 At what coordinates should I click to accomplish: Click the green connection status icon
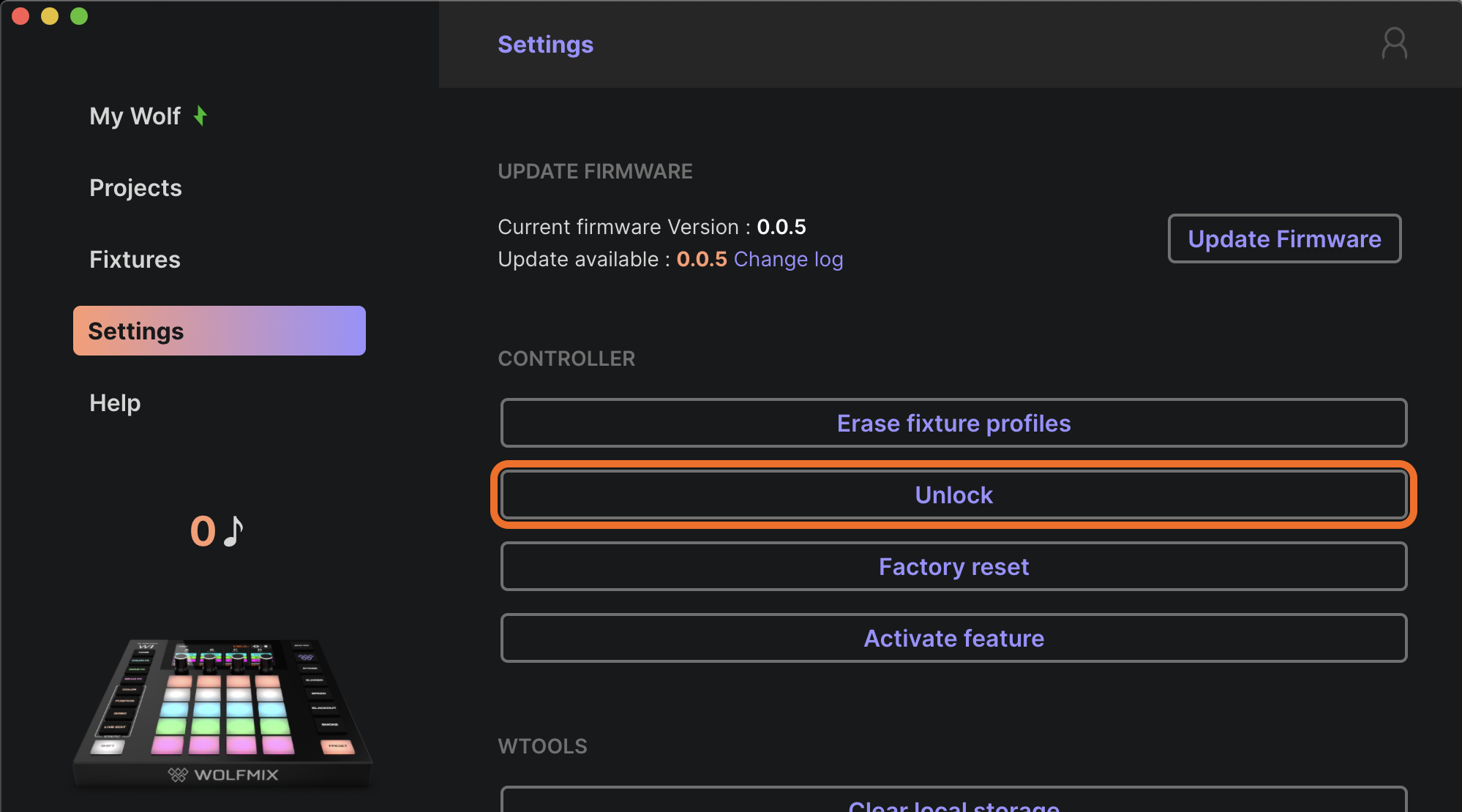(x=200, y=116)
